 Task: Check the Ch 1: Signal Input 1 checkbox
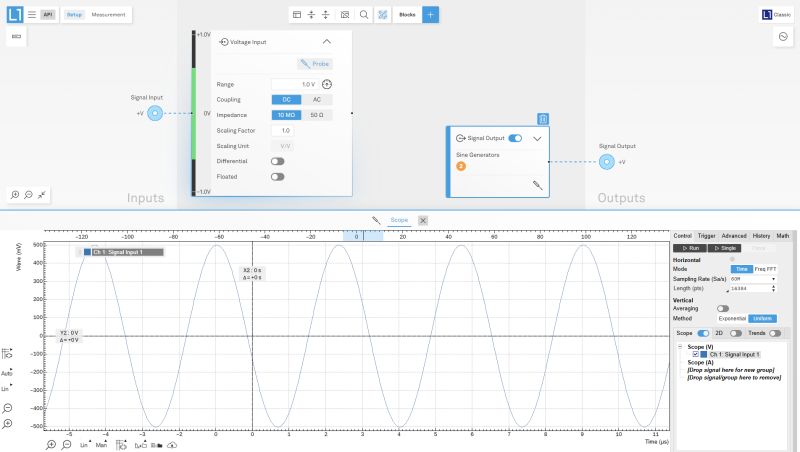click(x=695, y=354)
